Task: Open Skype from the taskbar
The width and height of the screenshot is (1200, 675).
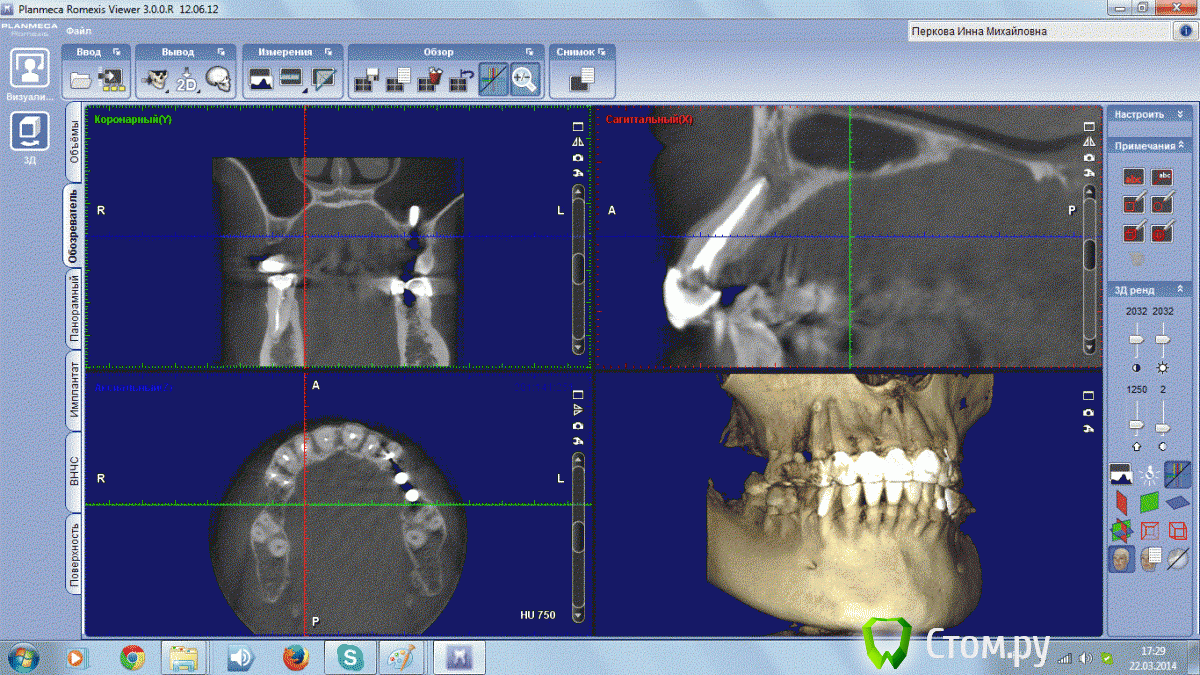Action: coord(351,658)
